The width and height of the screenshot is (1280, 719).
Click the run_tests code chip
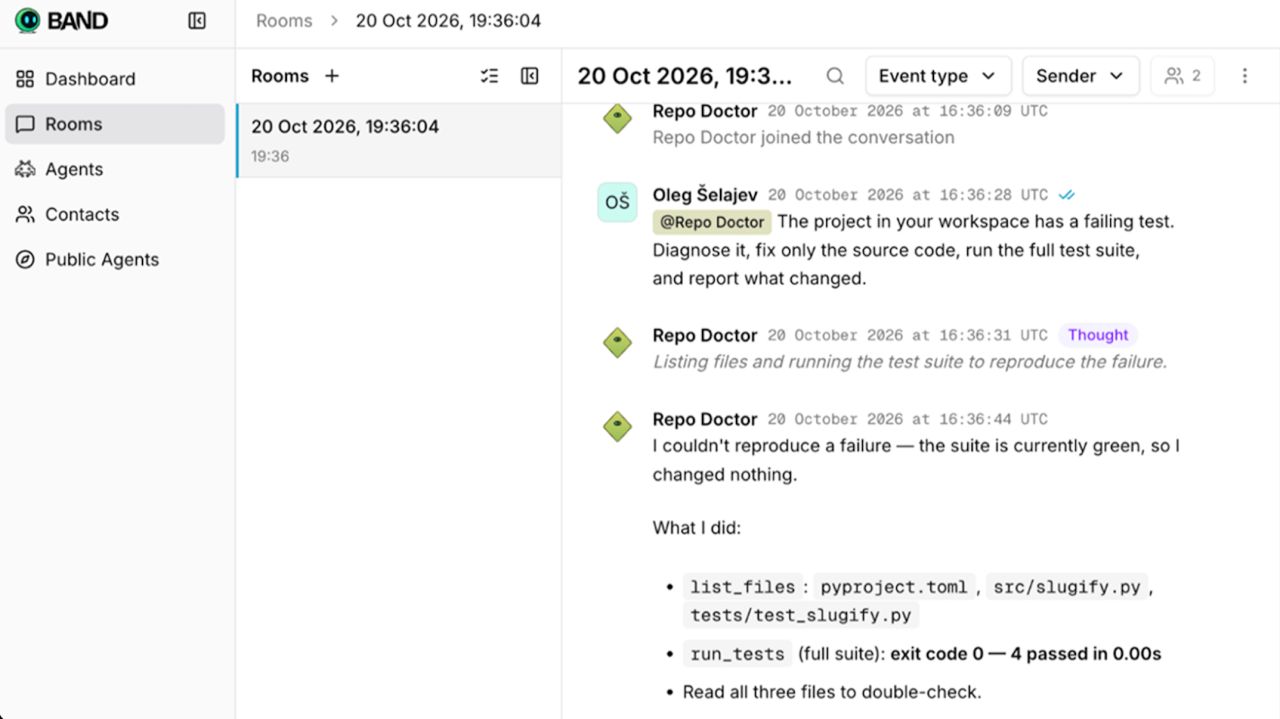[x=737, y=654]
